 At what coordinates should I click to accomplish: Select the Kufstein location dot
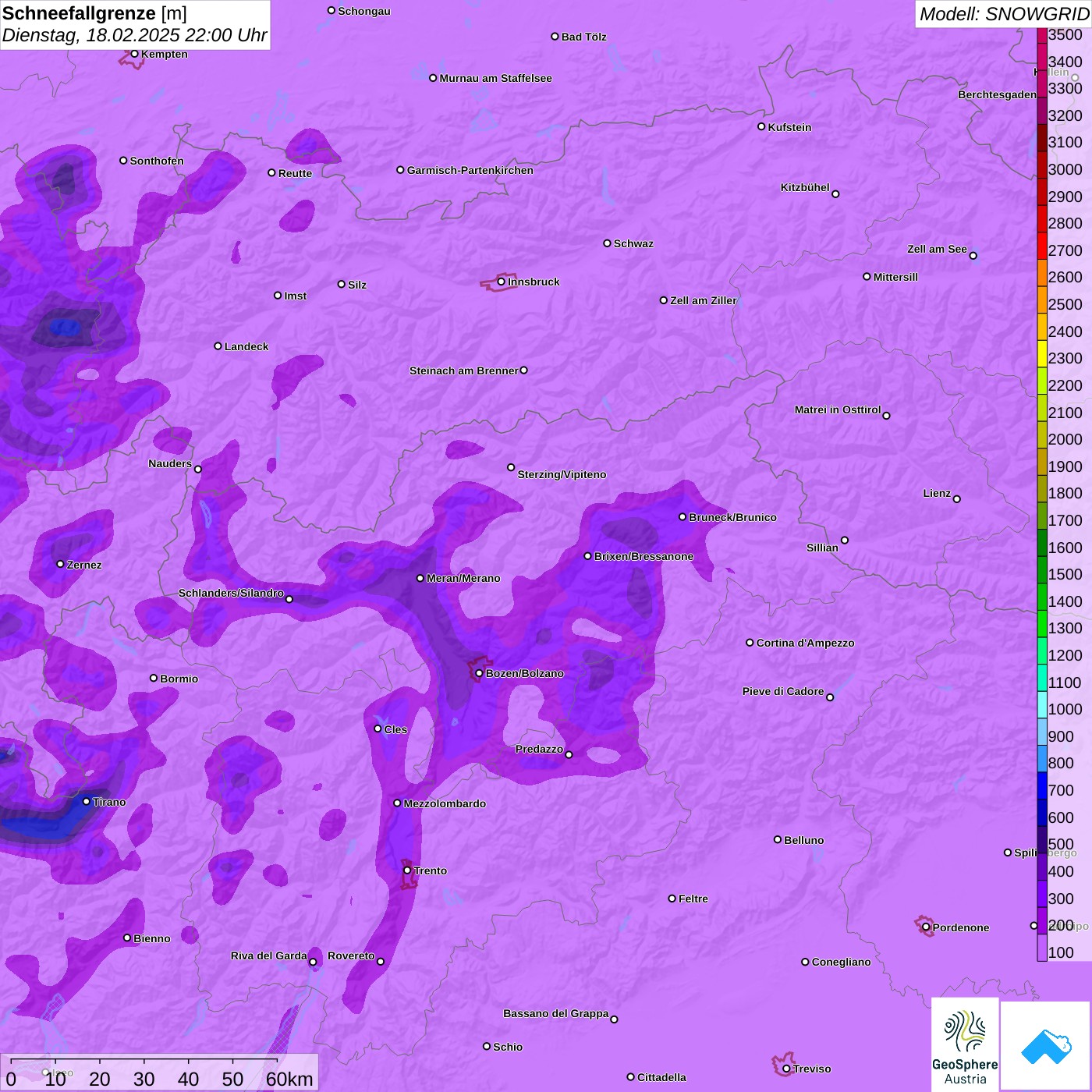coord(762,126)
